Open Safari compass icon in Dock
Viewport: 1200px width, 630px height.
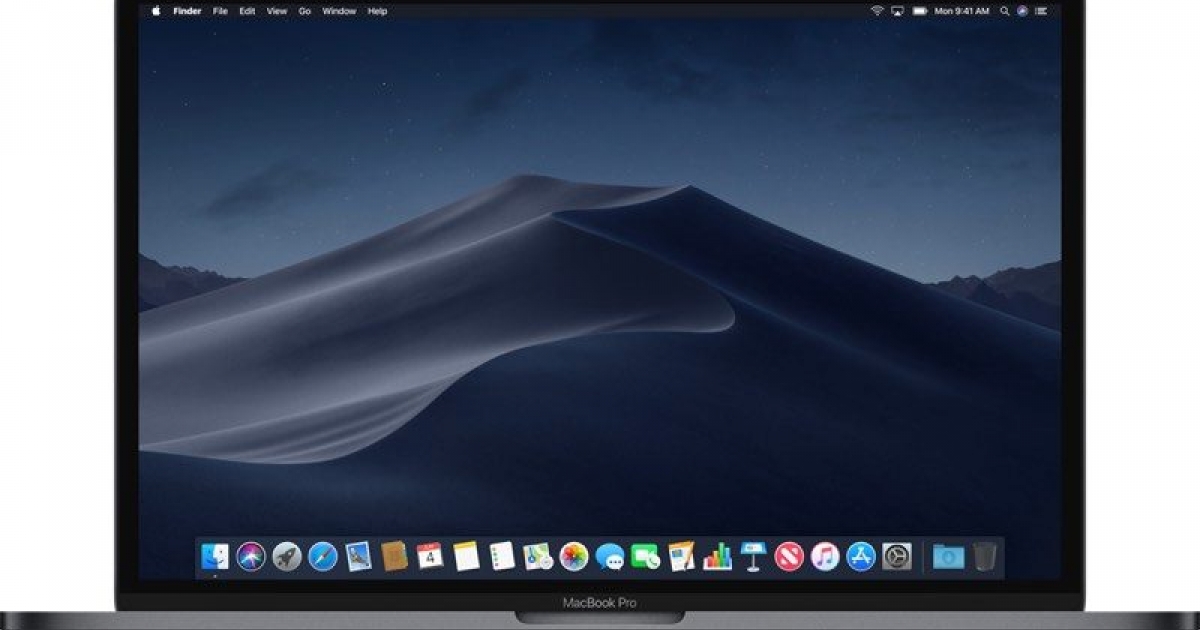coord(323,556)
